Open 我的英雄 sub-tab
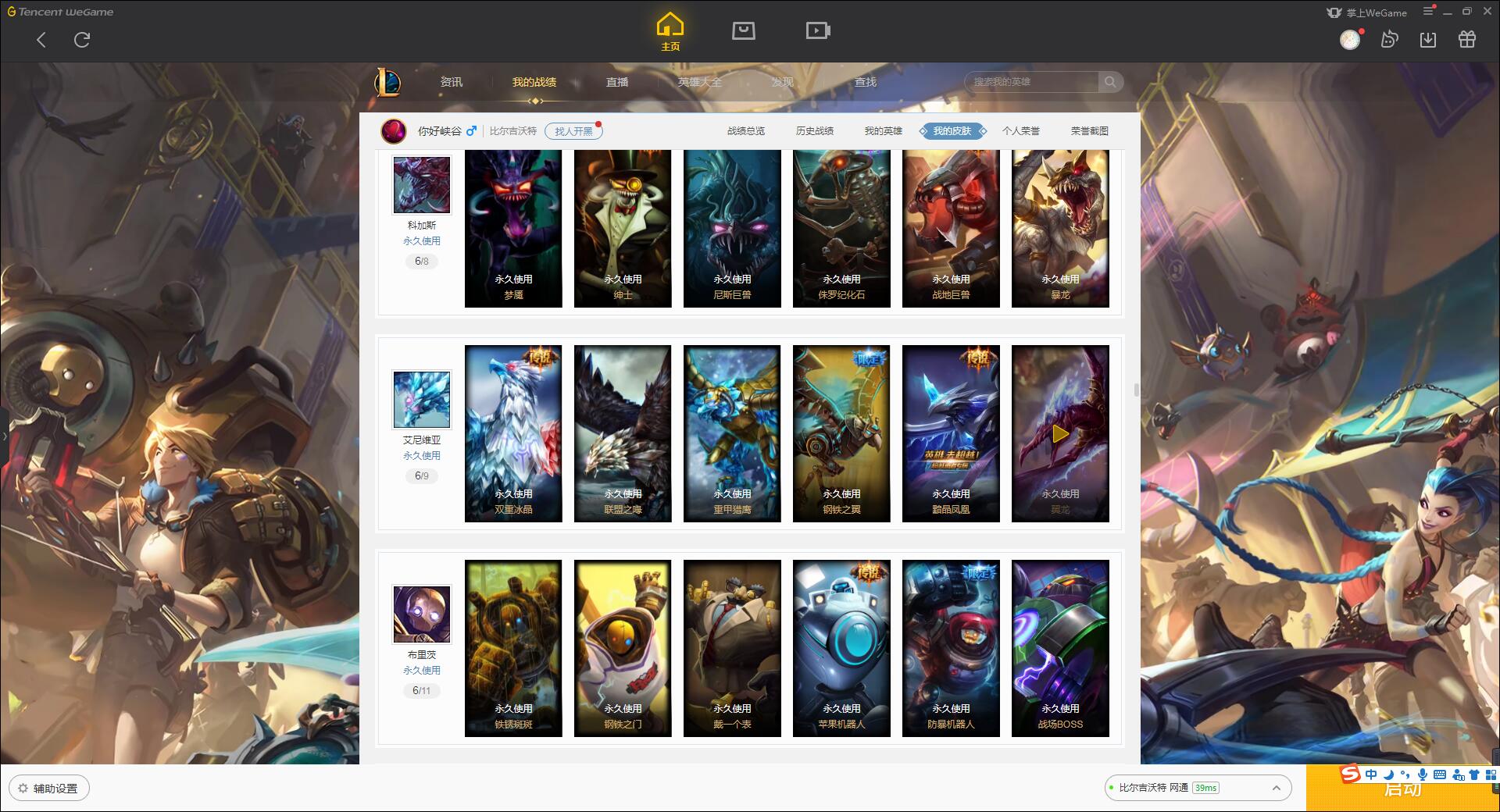Image resolution: width=1500 pixels, height=812 pixels. [884, 131]
